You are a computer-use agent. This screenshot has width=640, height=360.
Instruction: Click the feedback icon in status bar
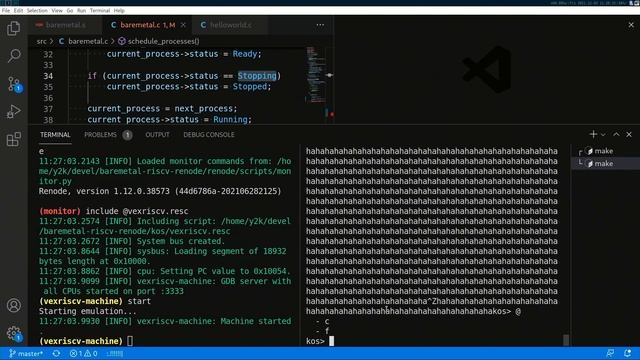610,353
